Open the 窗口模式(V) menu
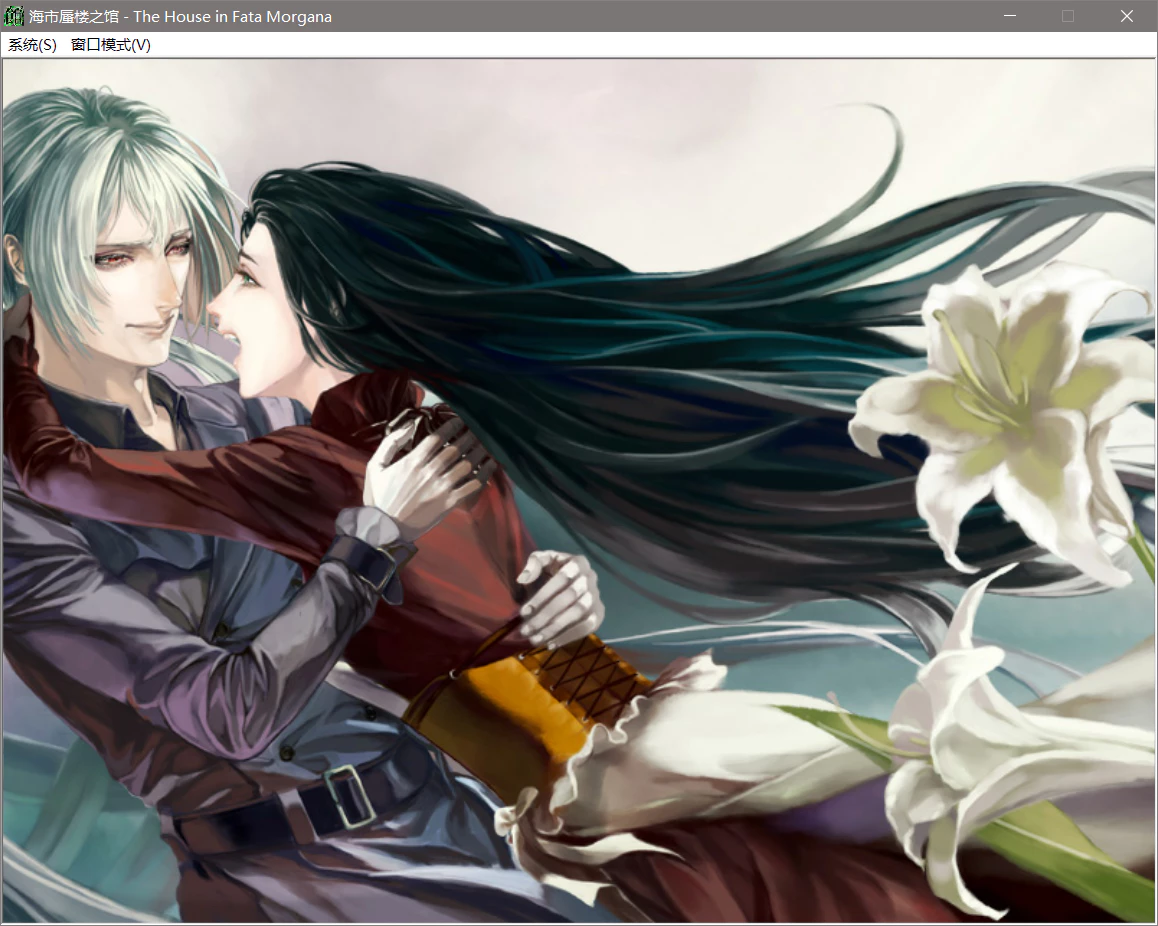Screen dimensions: 1158x926 coord(111,45)
